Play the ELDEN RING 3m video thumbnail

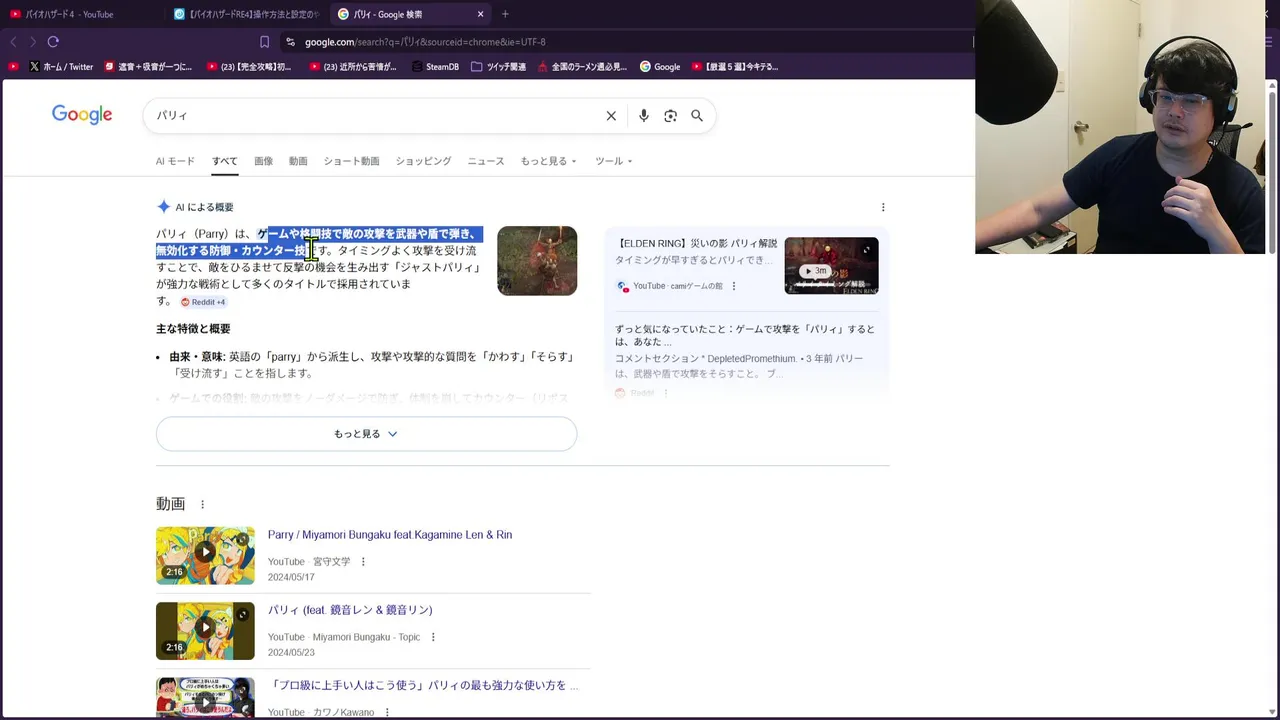831,265
